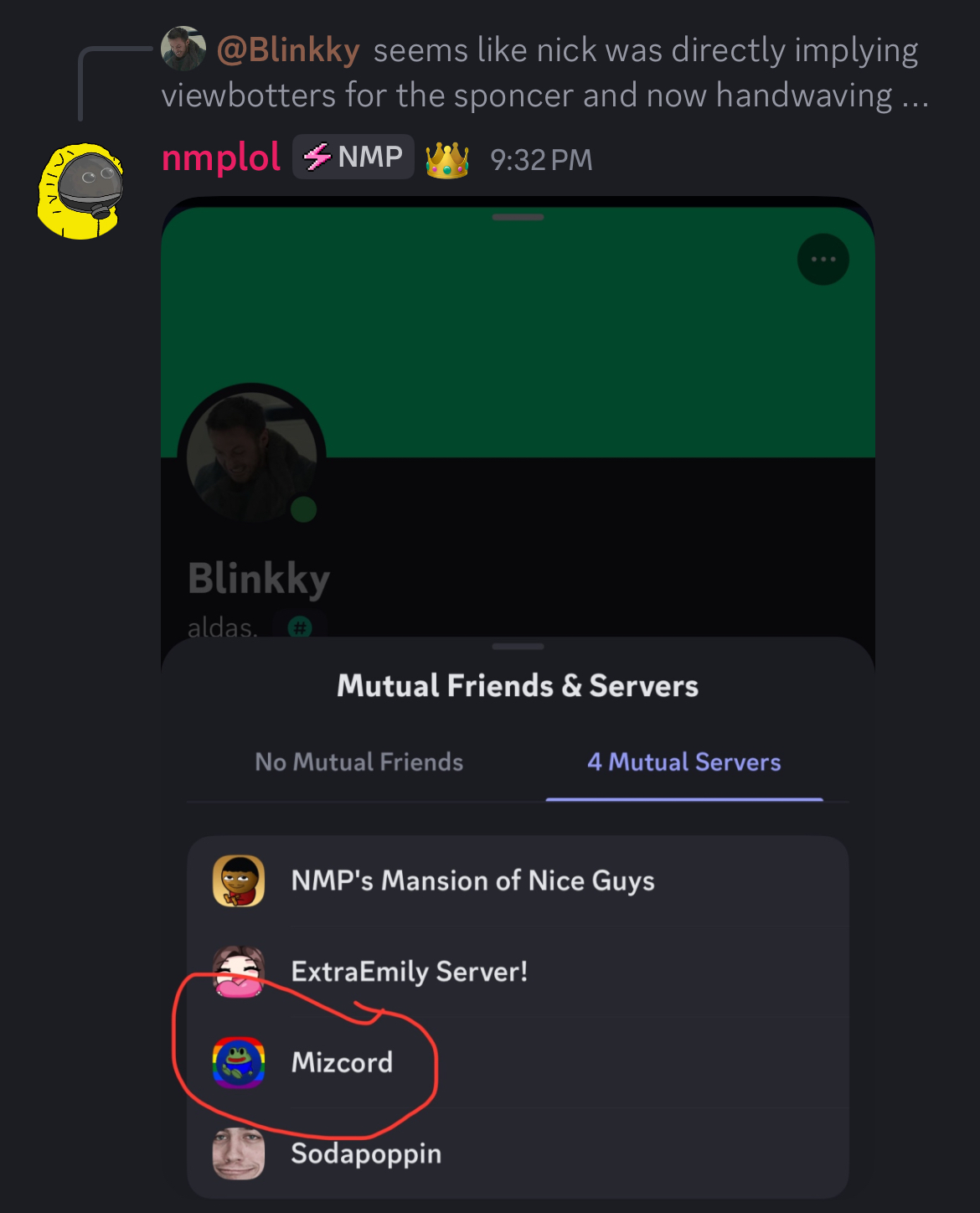
Task: Click nmplol's yellow hooded avatar
Action: coord(81,192)
